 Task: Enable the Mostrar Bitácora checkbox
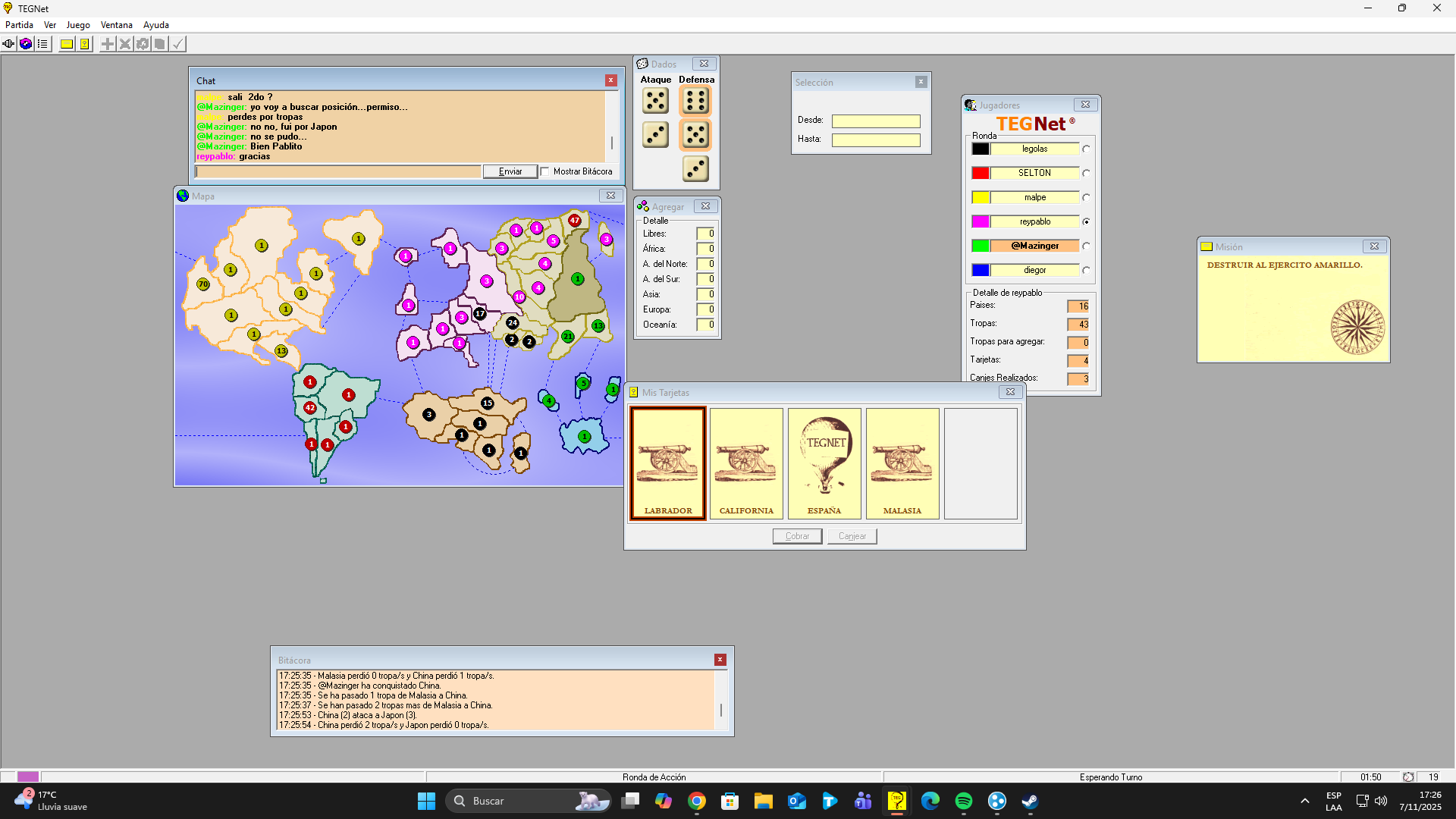[x=544, y=171]
